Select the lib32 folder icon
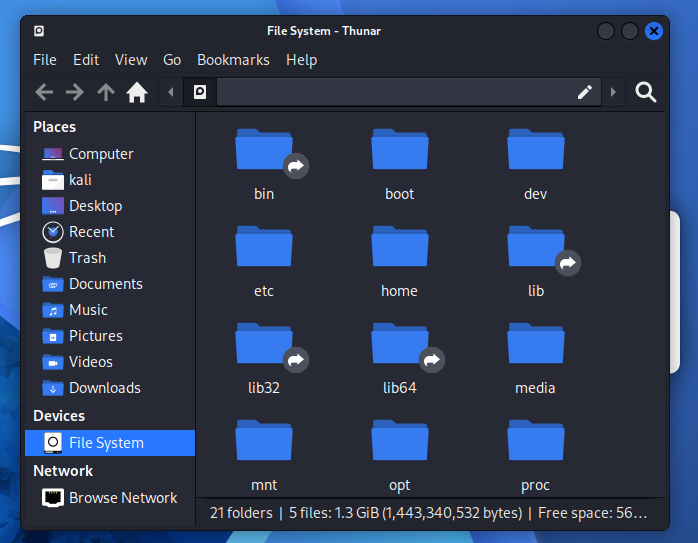 264,344
